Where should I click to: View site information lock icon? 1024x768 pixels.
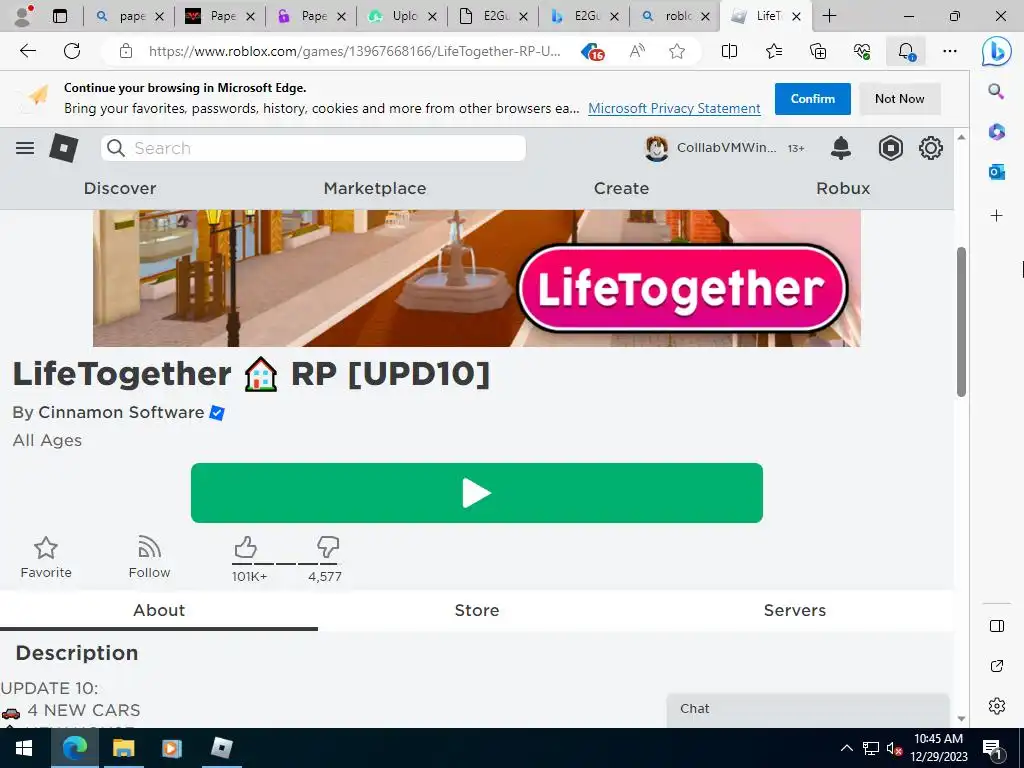click(126, 51)
